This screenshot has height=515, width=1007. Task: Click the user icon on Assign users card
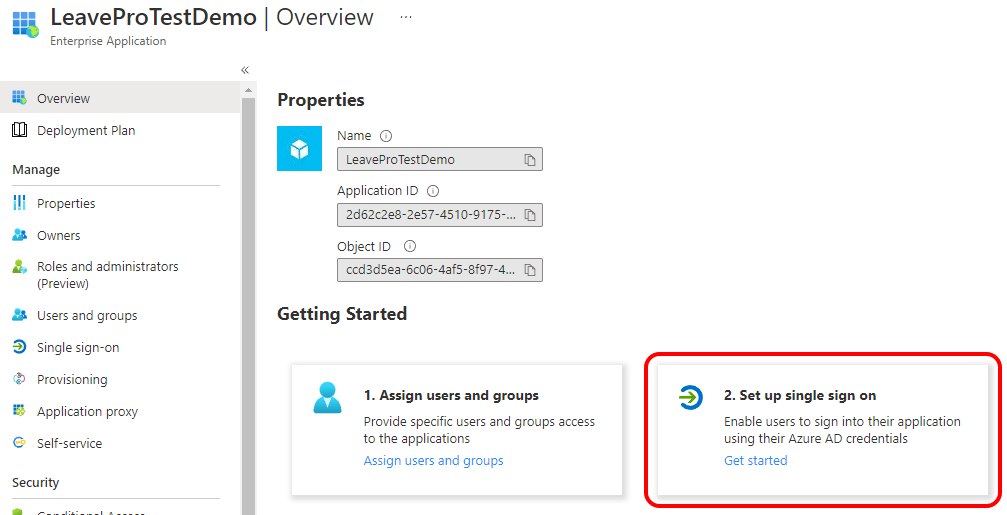(x=328, y=397)
